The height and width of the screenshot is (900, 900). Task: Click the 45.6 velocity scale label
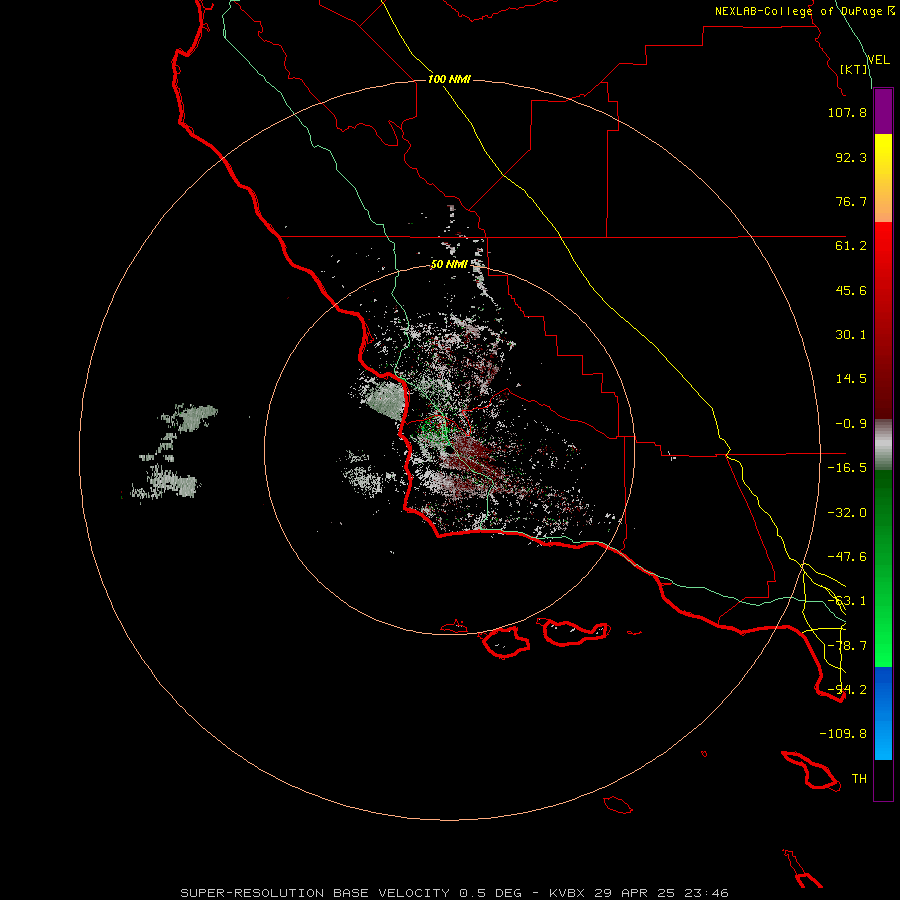click(851, 290)
